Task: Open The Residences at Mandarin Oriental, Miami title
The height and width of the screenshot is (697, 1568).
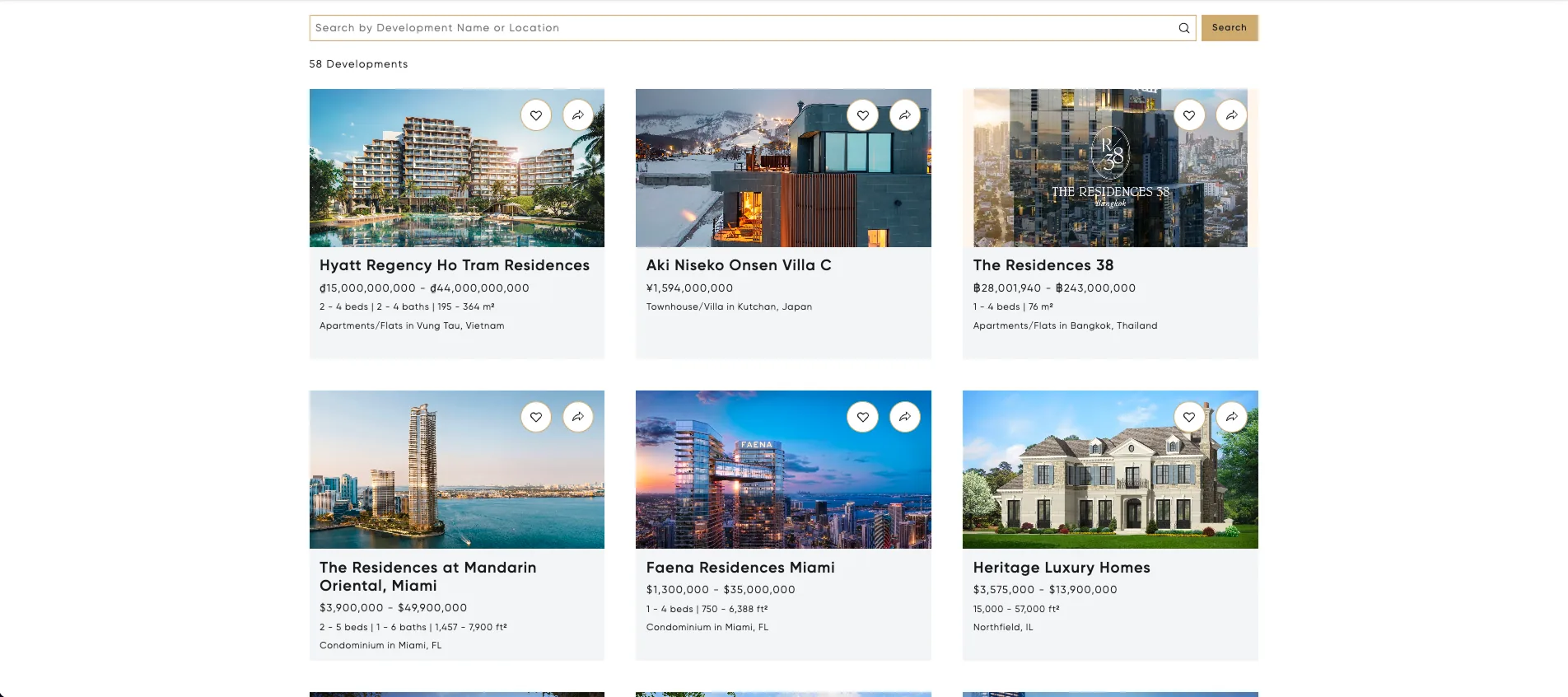Action: pyautogui.click(x=428, y=577)
